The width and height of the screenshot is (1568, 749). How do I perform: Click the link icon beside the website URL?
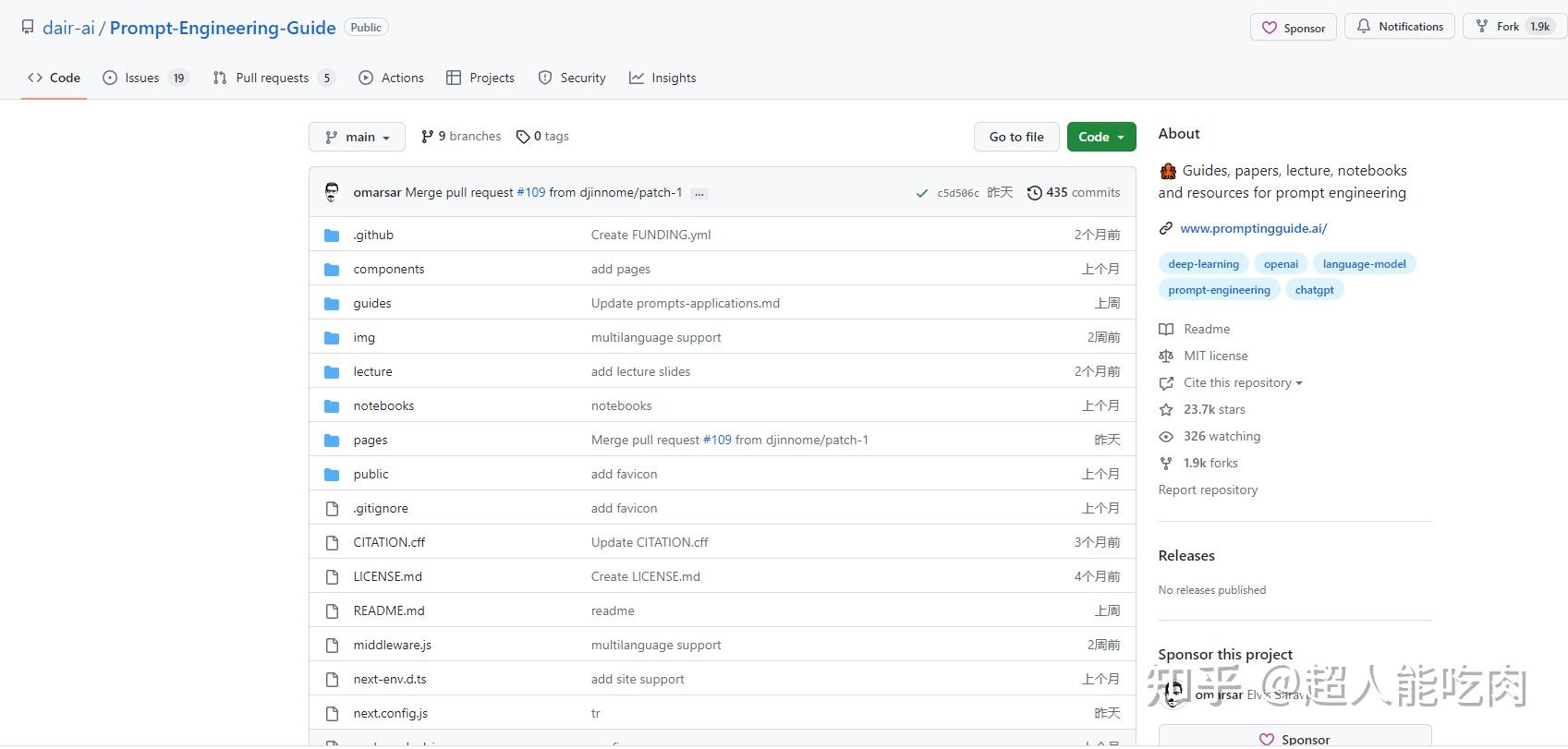[1166, 228]
